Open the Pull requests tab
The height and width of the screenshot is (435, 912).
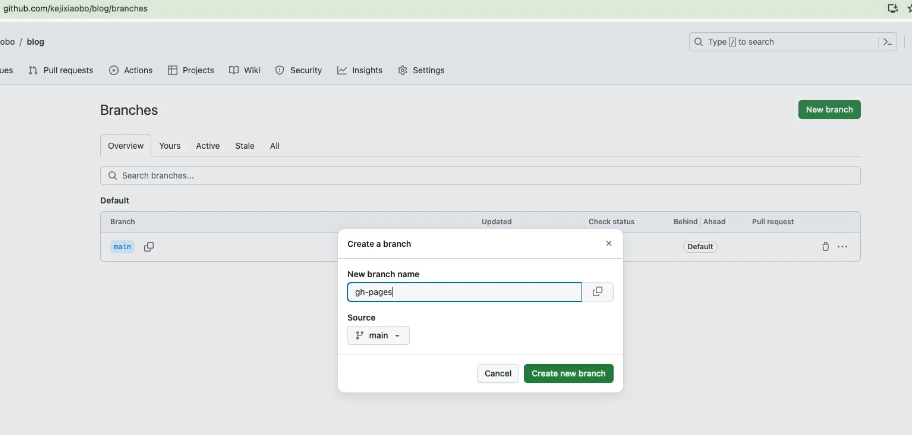pos(61,70)
